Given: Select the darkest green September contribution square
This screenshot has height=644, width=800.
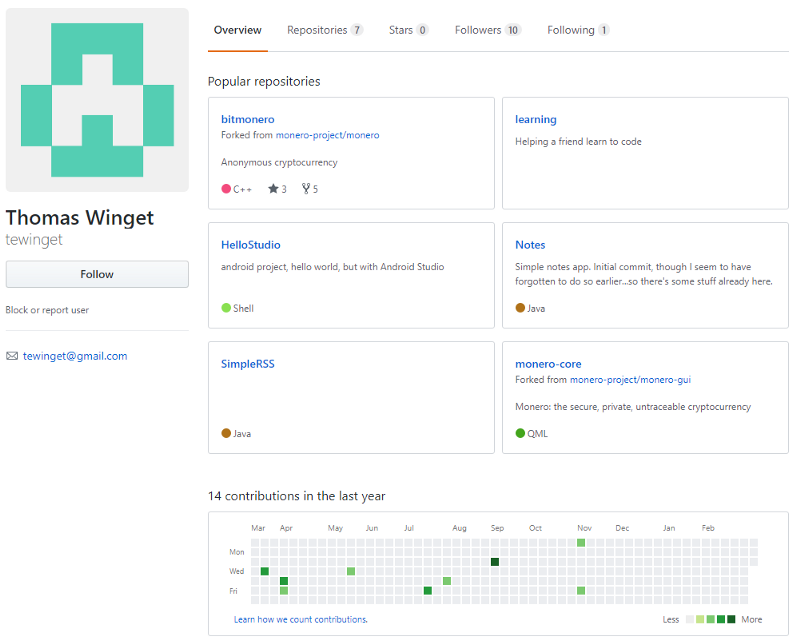Looking at the screenshot, I should [x=494, y=562].
